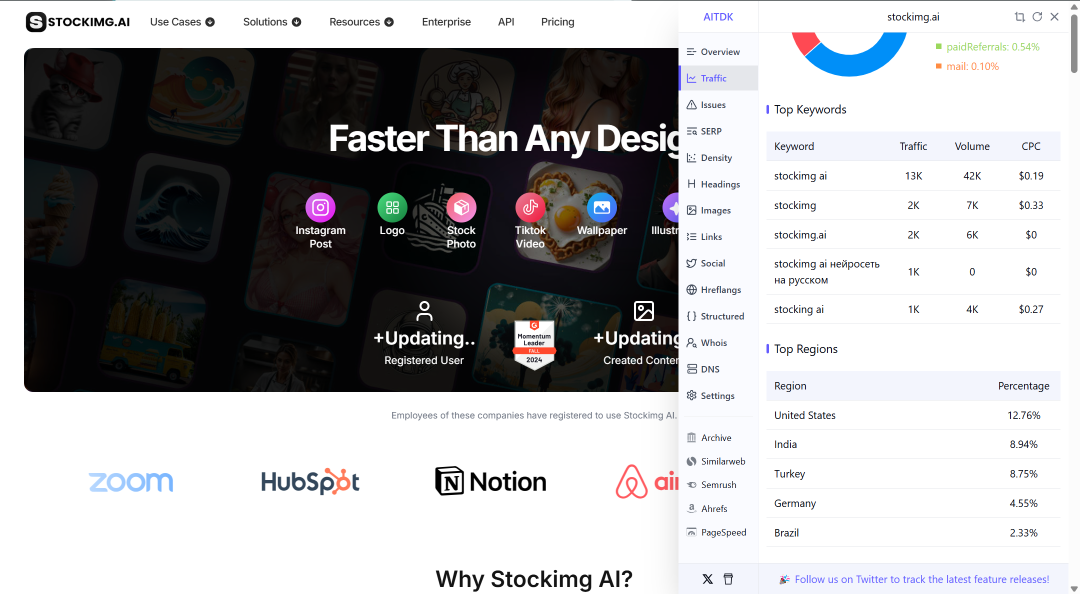
Task: Click the HubSpot company logo
Action: (310, 482)
